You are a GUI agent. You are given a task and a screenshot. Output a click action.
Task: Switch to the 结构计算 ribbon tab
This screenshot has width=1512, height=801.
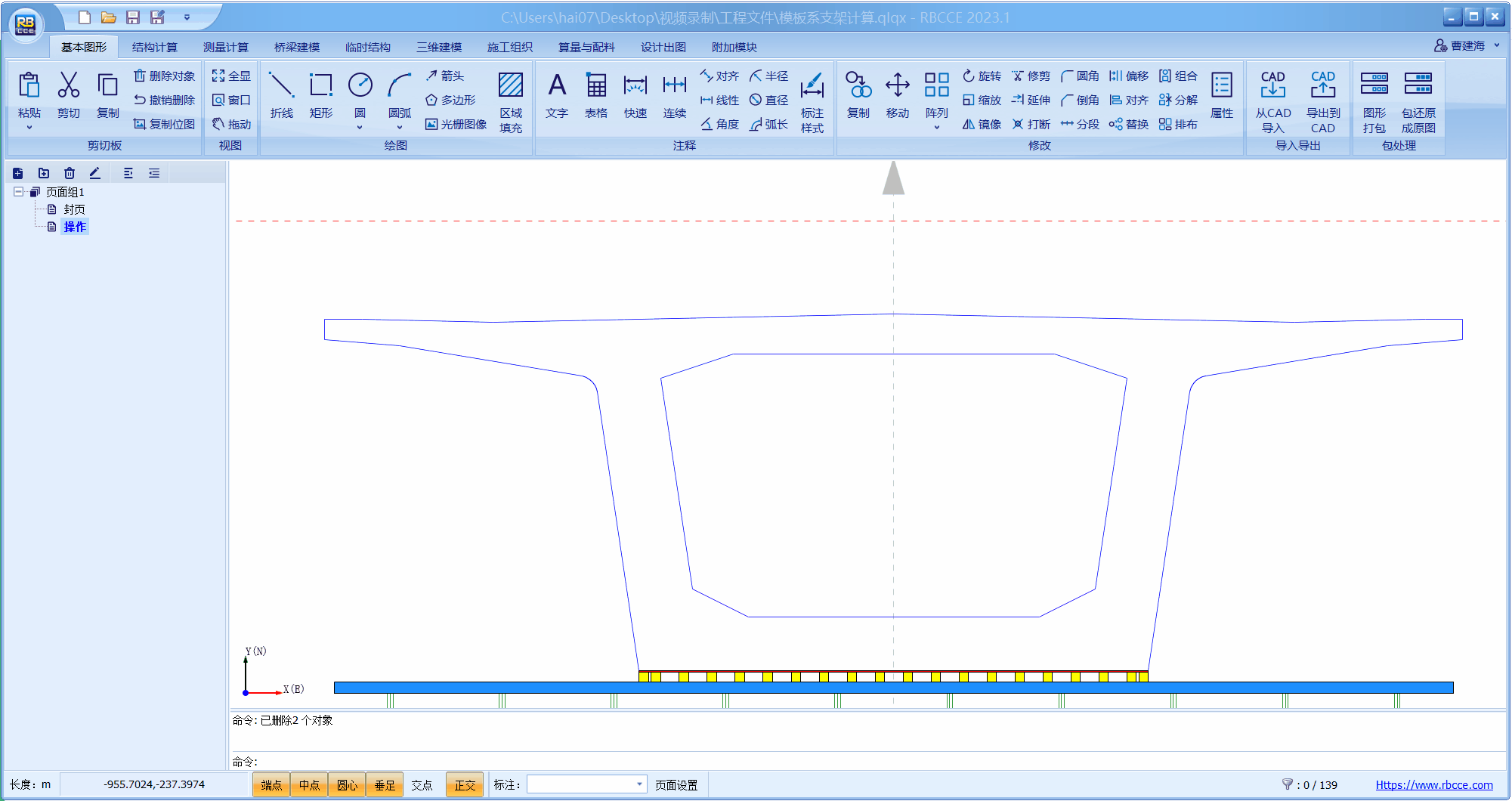154,47
